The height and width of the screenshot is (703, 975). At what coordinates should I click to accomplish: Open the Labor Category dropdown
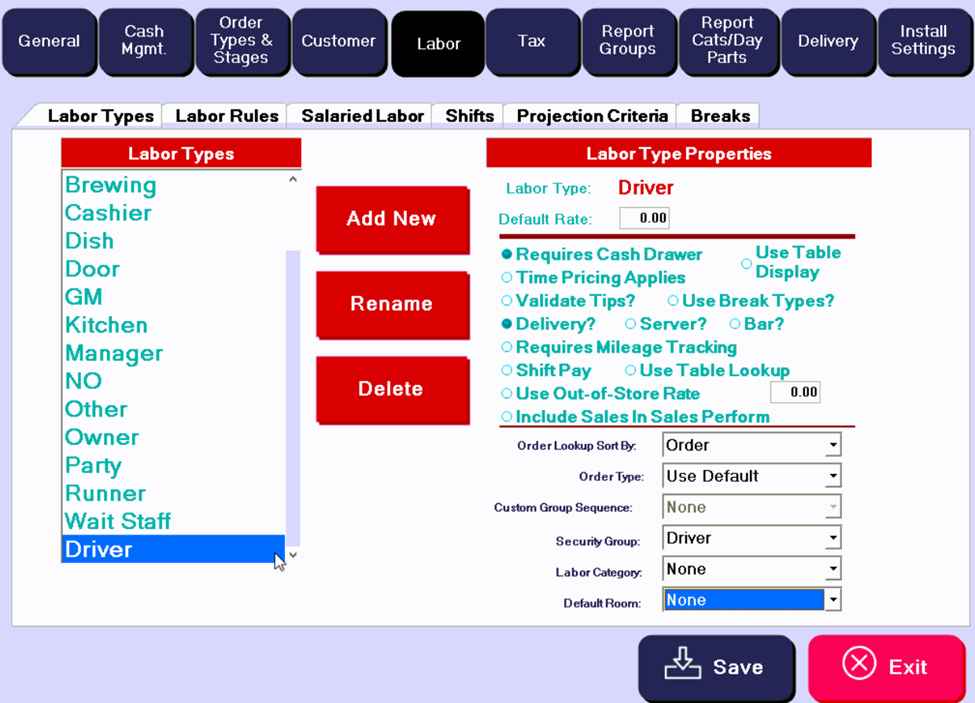click(x=752, y=569)
